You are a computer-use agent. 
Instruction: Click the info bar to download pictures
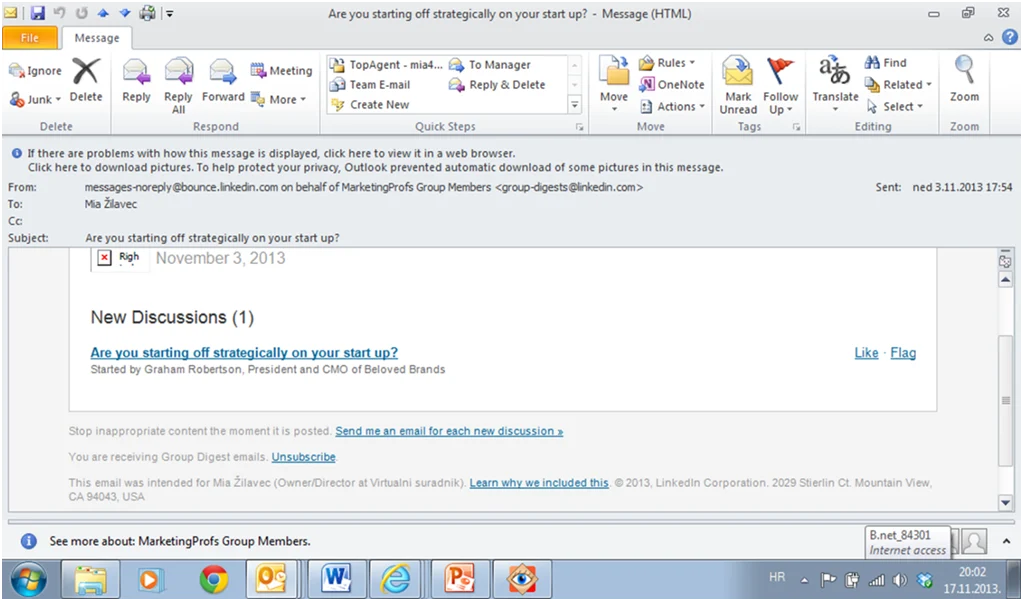point(375,167)
